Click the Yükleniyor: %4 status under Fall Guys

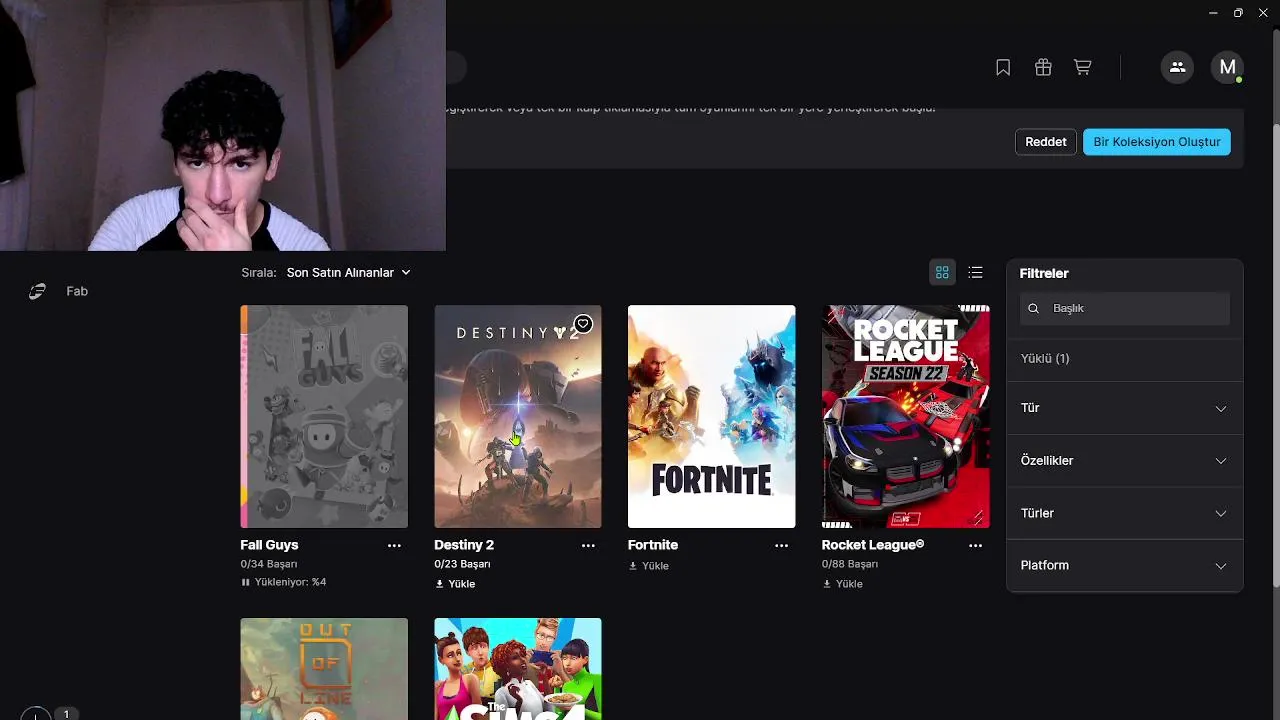pyautogui.click(x=290, y=582)
